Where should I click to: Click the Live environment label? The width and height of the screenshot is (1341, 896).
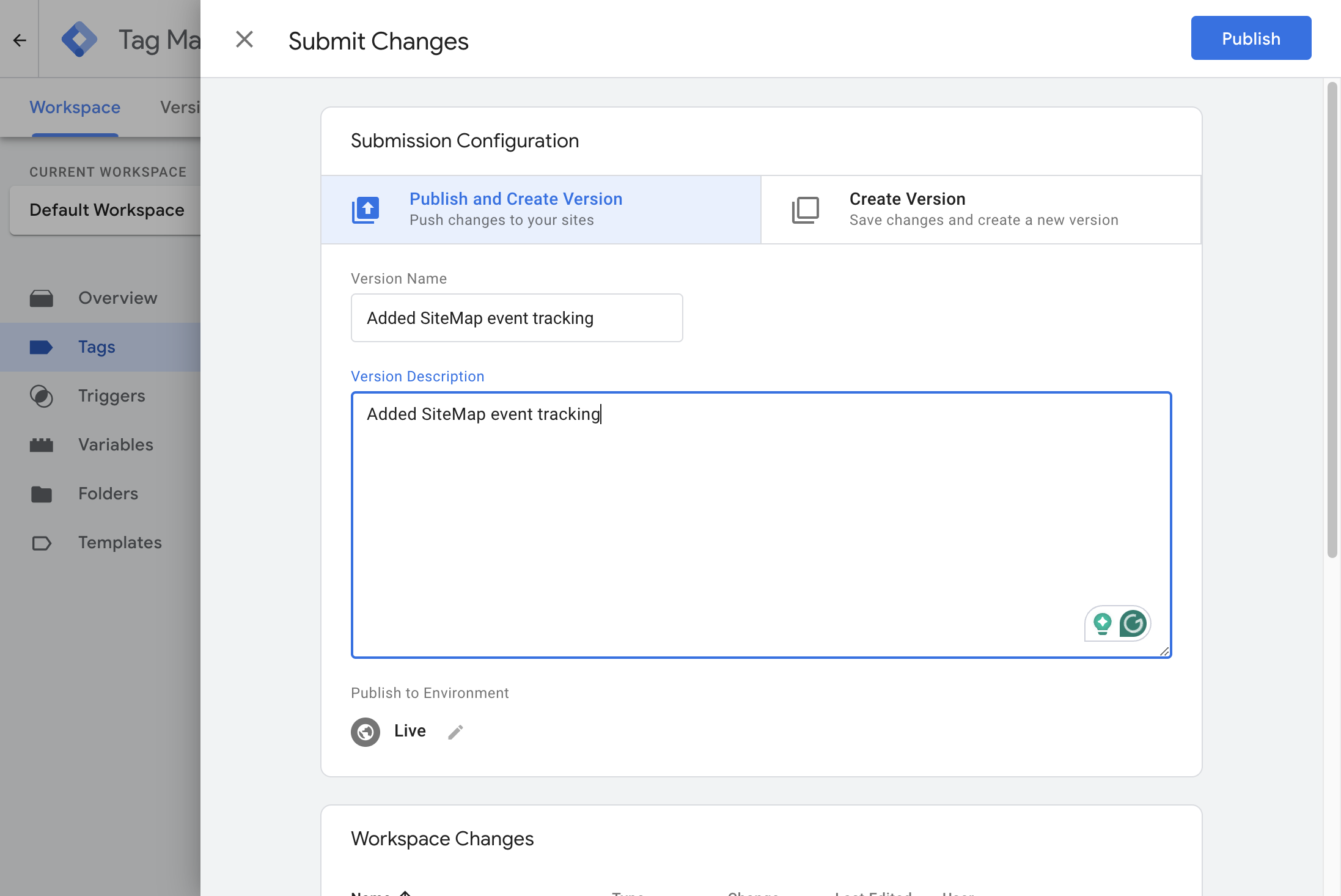click(x=410, y=731)
